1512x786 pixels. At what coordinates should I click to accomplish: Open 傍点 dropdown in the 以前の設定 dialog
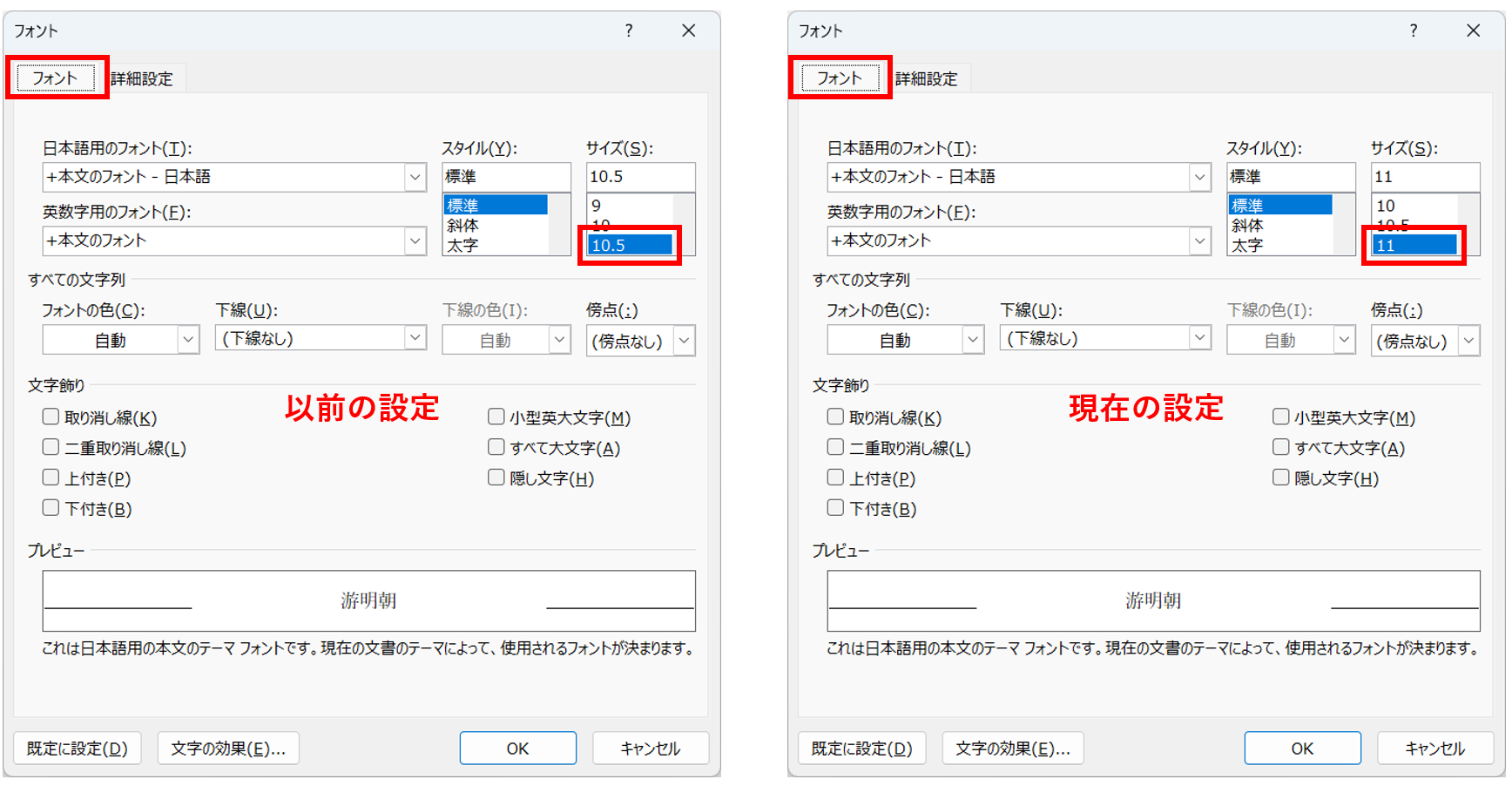tap(685, 341)
